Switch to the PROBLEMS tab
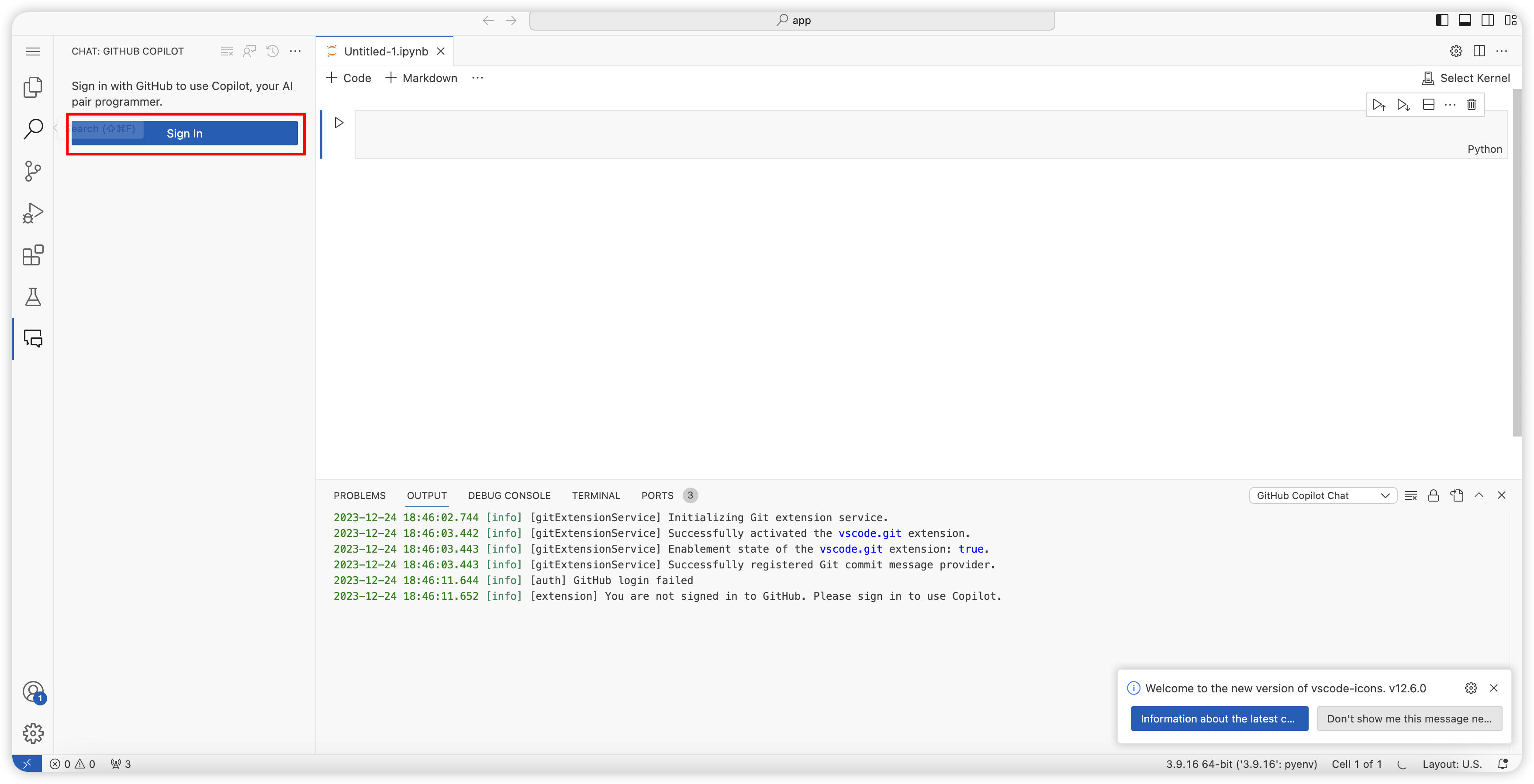 (x=359, y=496)
